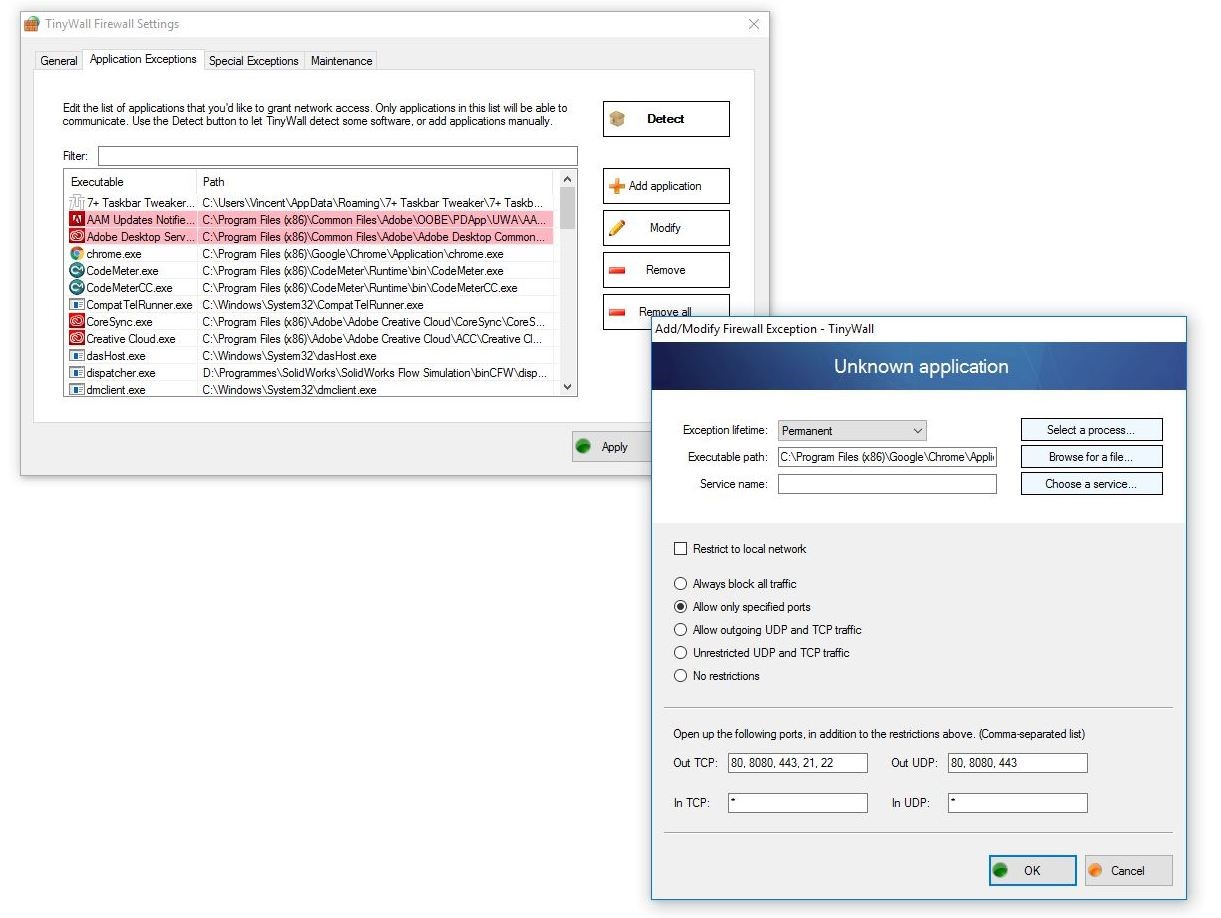The height and width of the screenshot is (918, 1221).
Task: Open the Exception lifetime dropdown
Action: pyautogui.click(x=852, y=431)
